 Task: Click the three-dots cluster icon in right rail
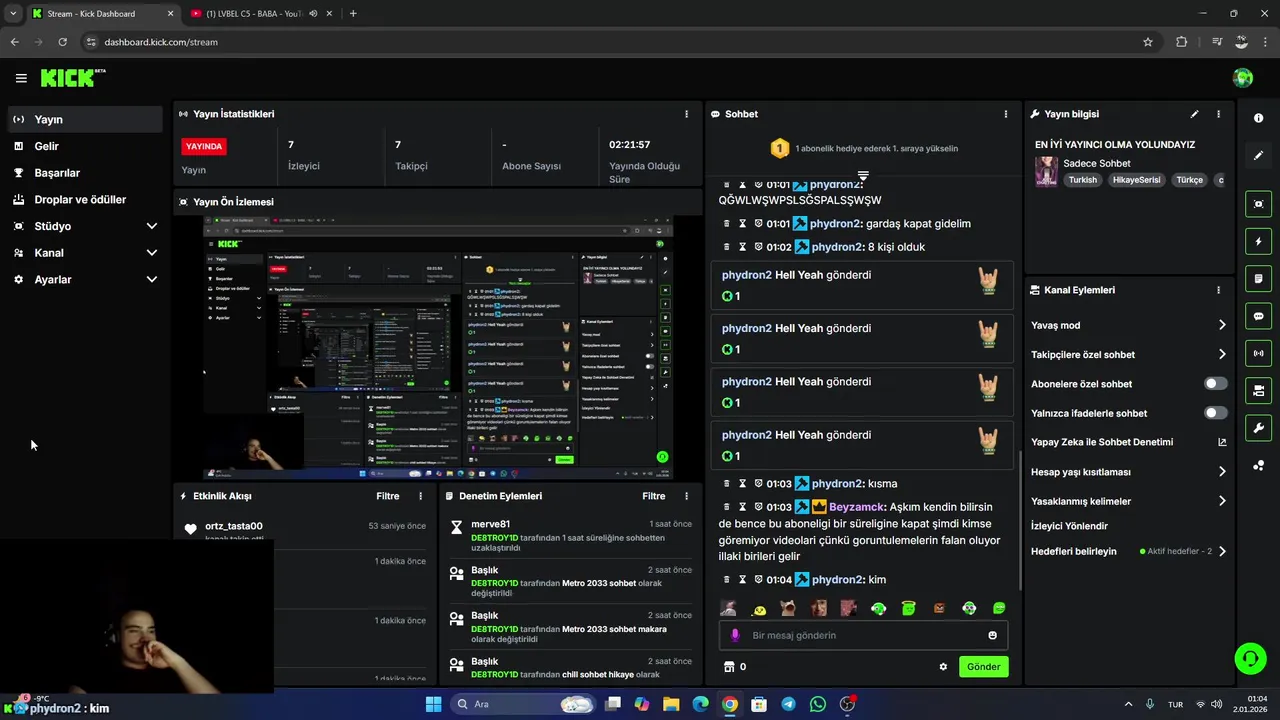click(1258, 465)
